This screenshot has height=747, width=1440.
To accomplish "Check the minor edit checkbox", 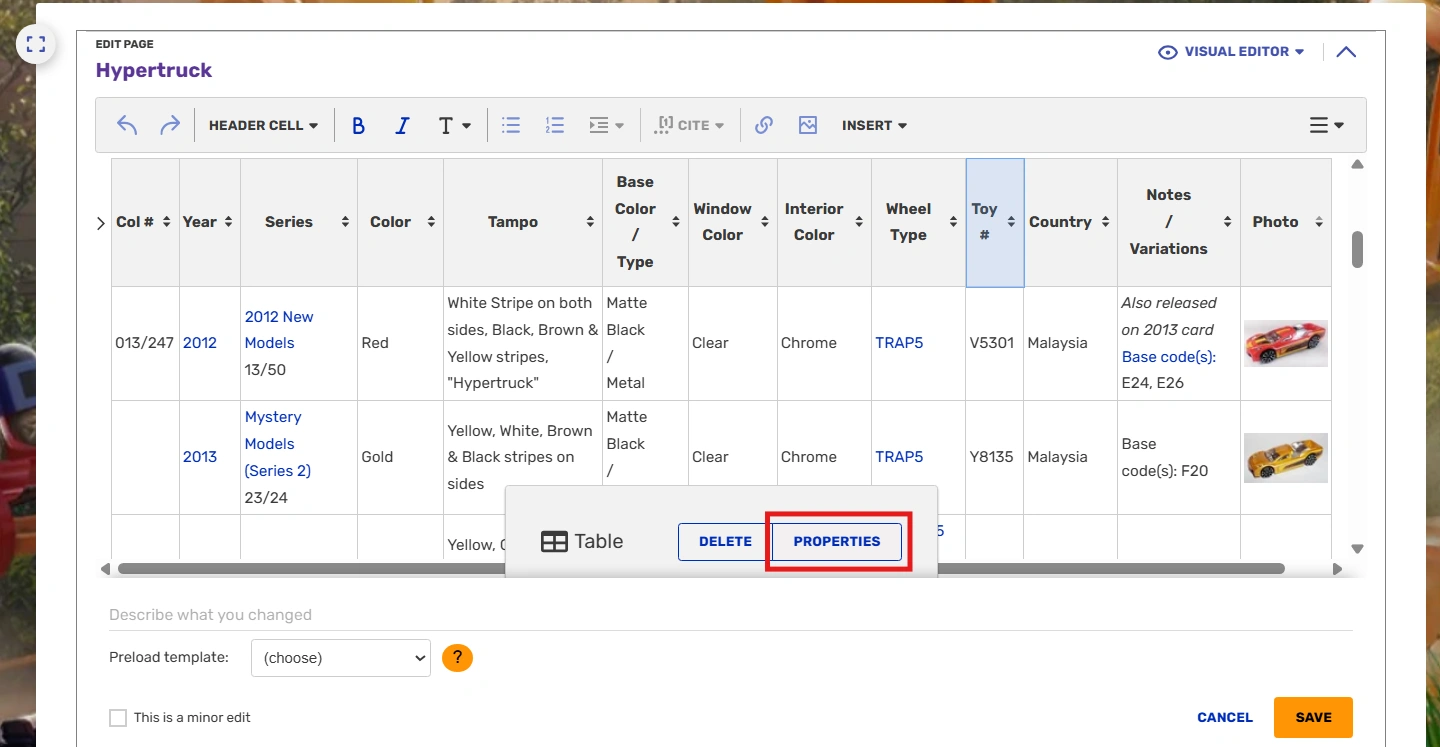I will (x=118, y=717).
